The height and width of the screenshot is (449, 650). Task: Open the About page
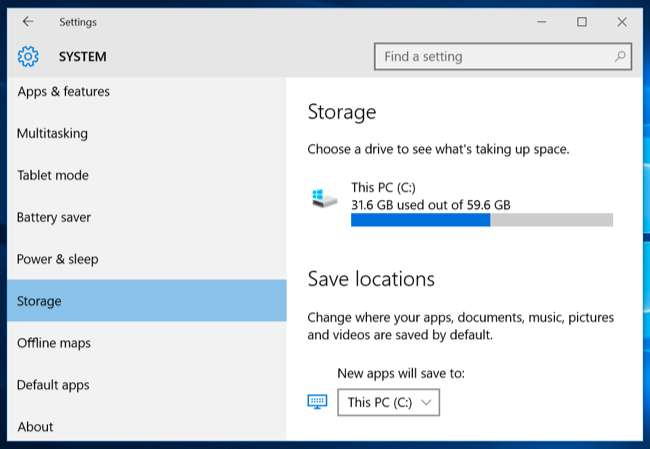coord(35,427)
